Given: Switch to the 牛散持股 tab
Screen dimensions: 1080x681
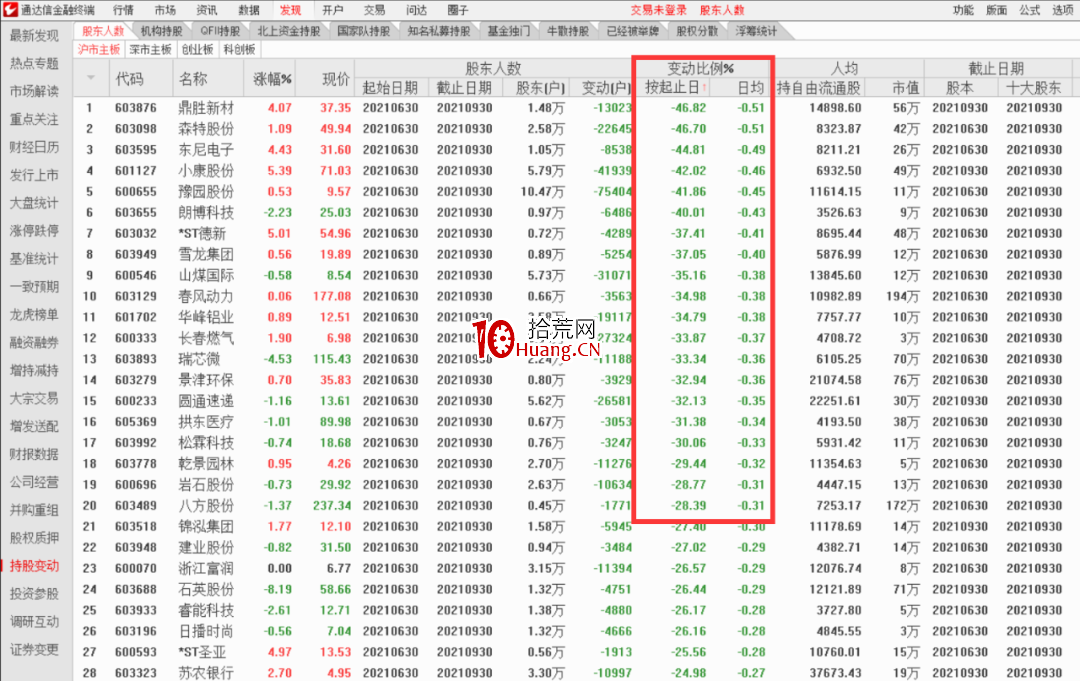Looking at the screenshot, I should coord(568,31).
